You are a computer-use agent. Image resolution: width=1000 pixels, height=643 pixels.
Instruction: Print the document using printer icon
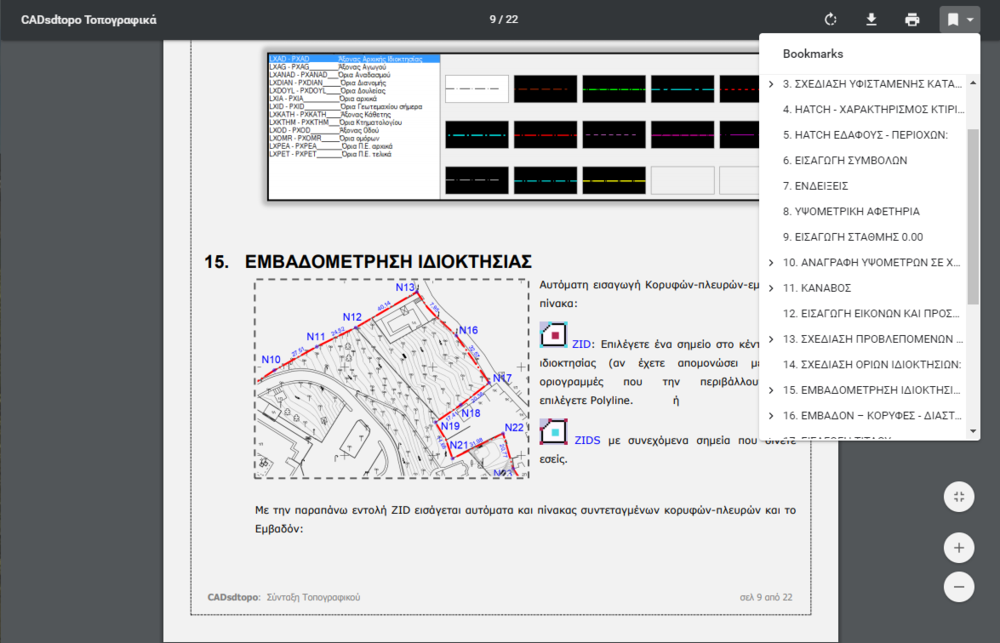point(912,20)
